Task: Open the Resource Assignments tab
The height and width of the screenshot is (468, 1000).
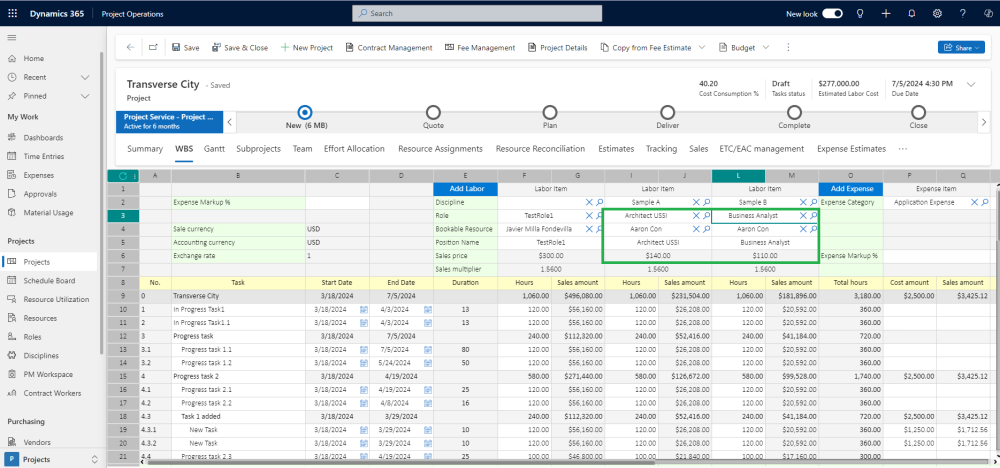Action: [x=440, y=149]
